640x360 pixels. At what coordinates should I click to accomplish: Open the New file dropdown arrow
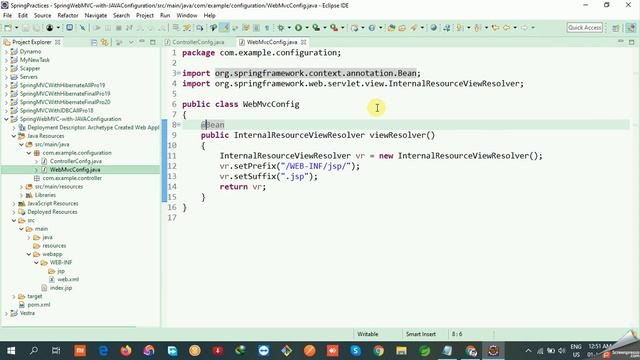(x=16, y=28)
